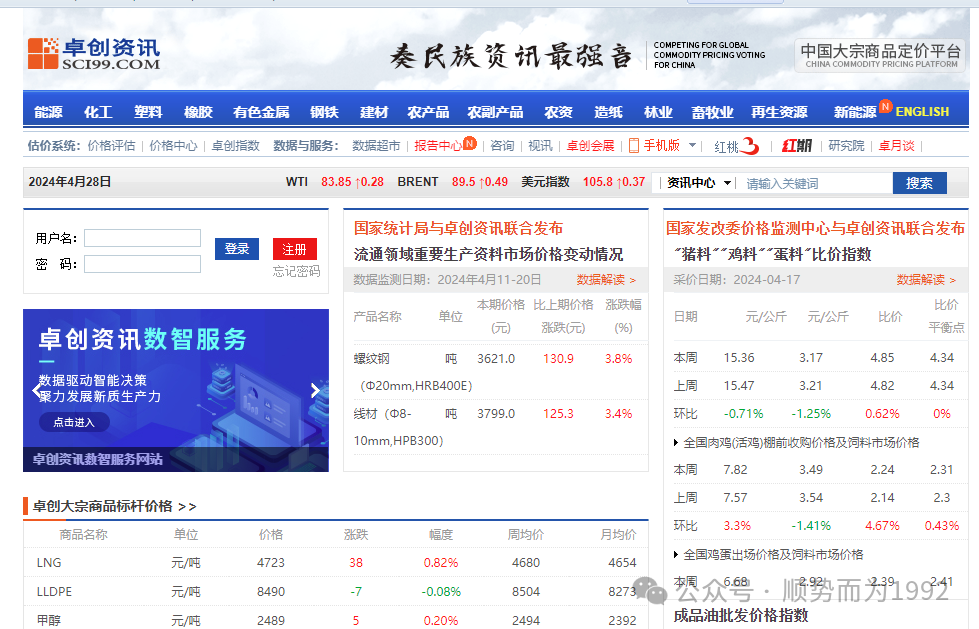
Task: Focus the 密码 password field
Action: pyautogui.click(x=142, y=264)
